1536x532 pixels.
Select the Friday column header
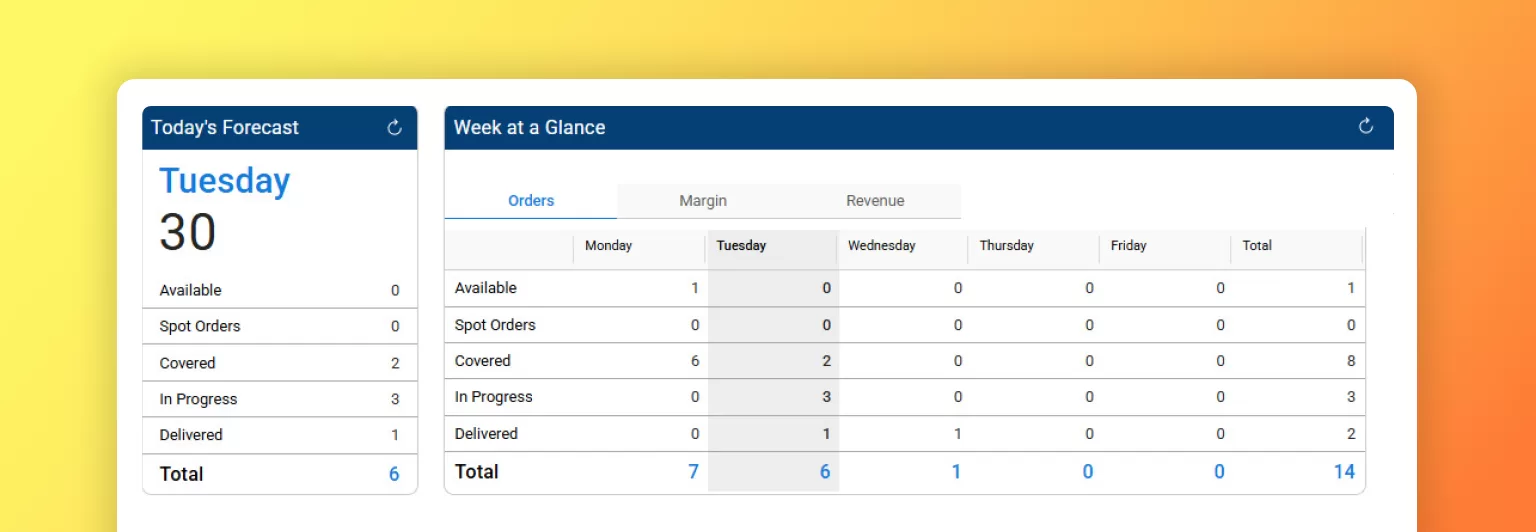[x=1128, y=246]
